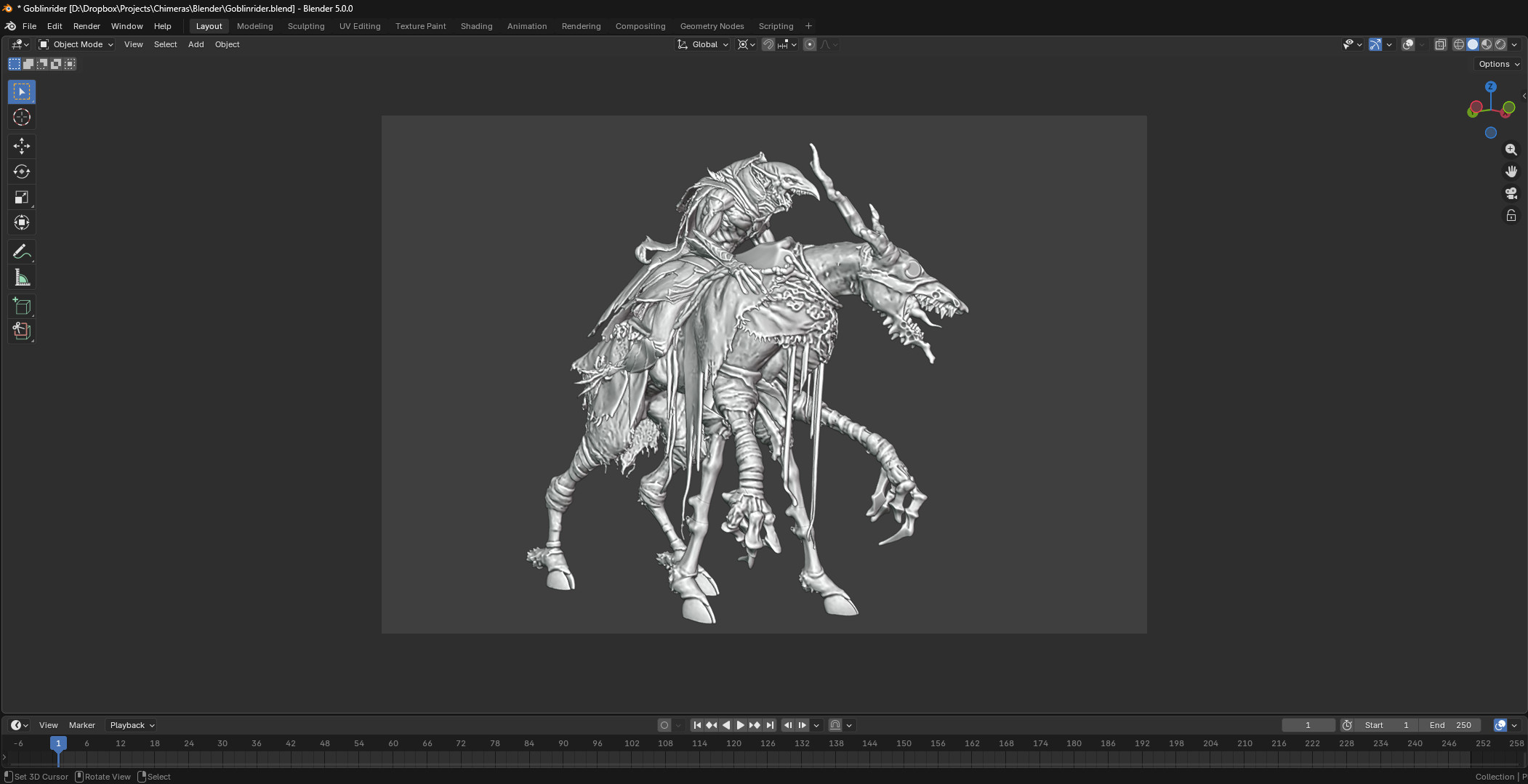Open the transform pivot point dropdown
Viewport: 1528px width, 784px height.
tap(747, 45)
